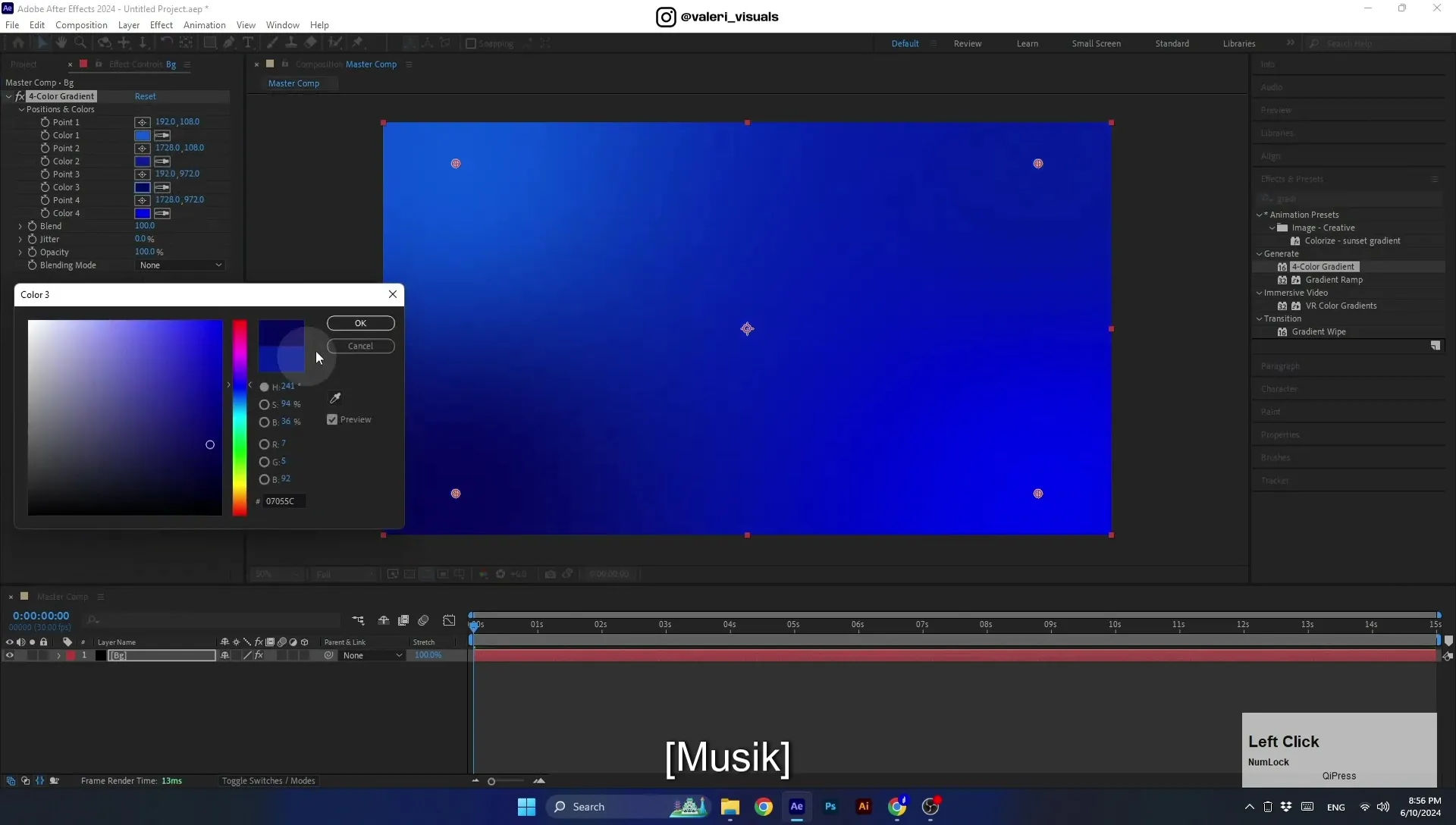Enable frame blending for the composition

tap(403, 620)
